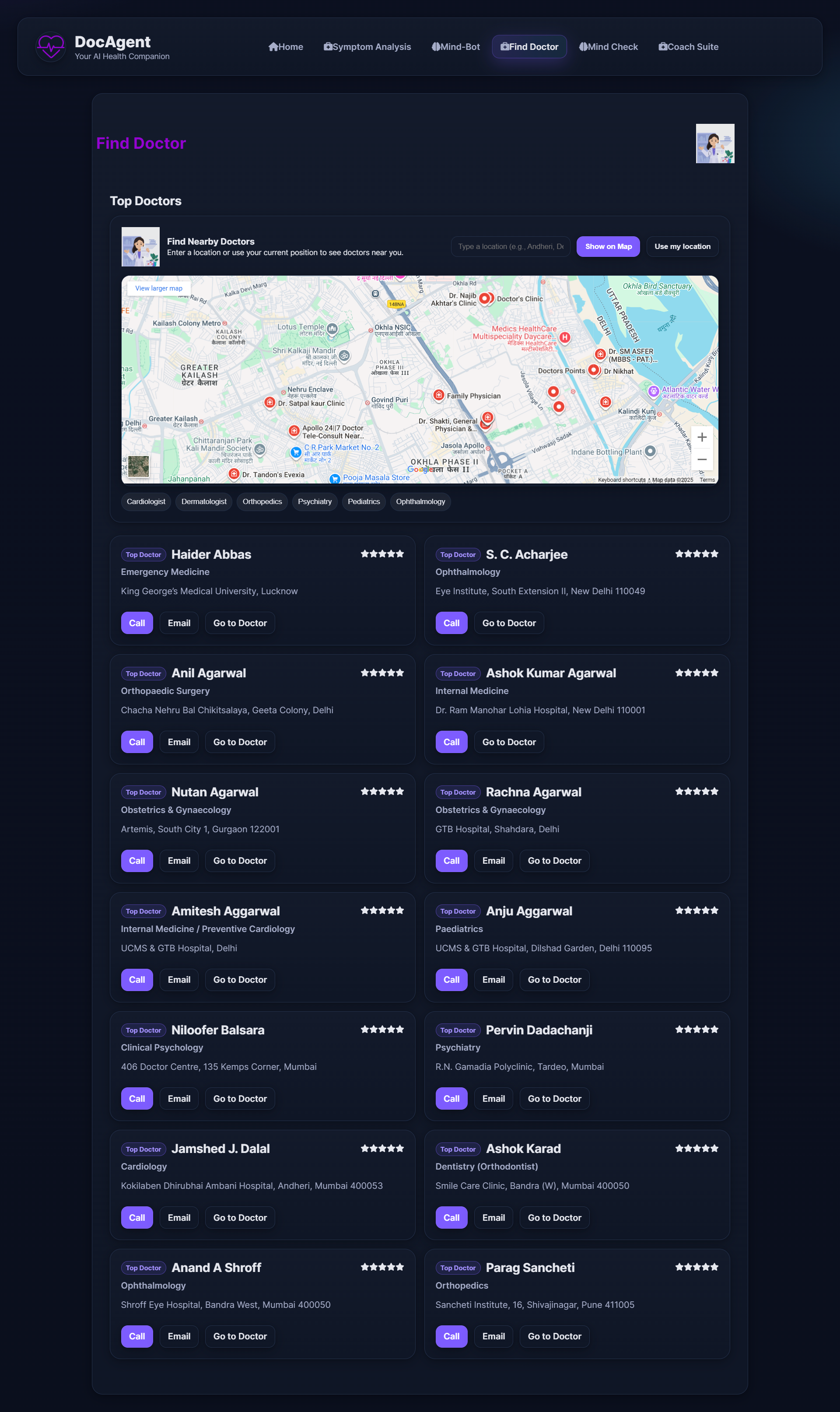This screenshot has height=1412, width=840.
Task: Click Use my location button
Action: tap(682, 246)
